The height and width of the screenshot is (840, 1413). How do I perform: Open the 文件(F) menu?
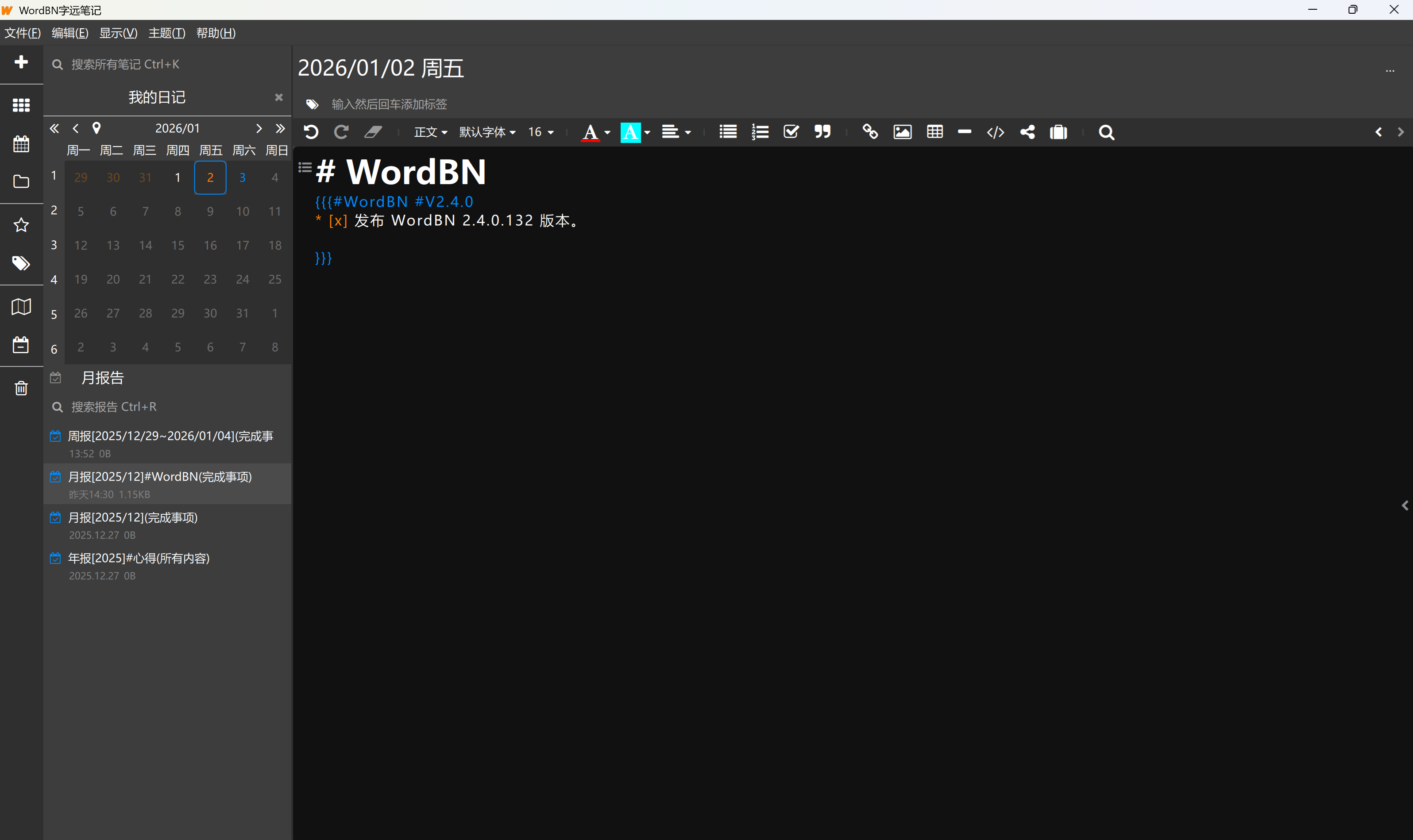[x=23, y=33]
